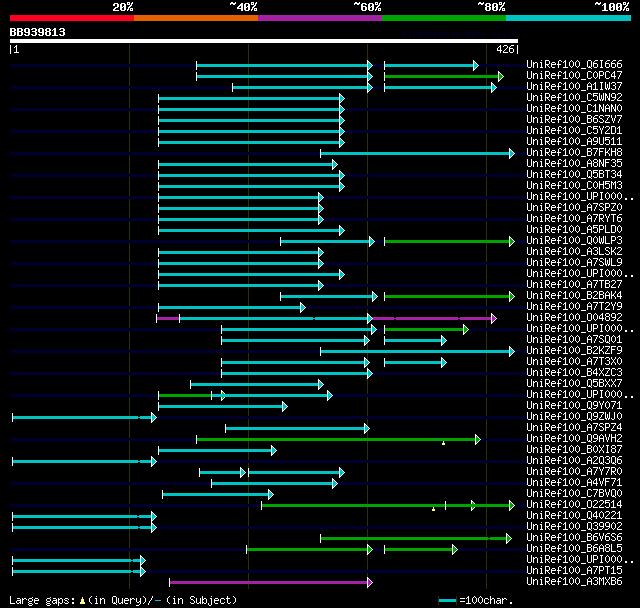Select the UniRef100_B7FKH8 label
Image resolution: width=640 pixels, height=608 pixels.
pyautogui.click(x=574, y=153)
